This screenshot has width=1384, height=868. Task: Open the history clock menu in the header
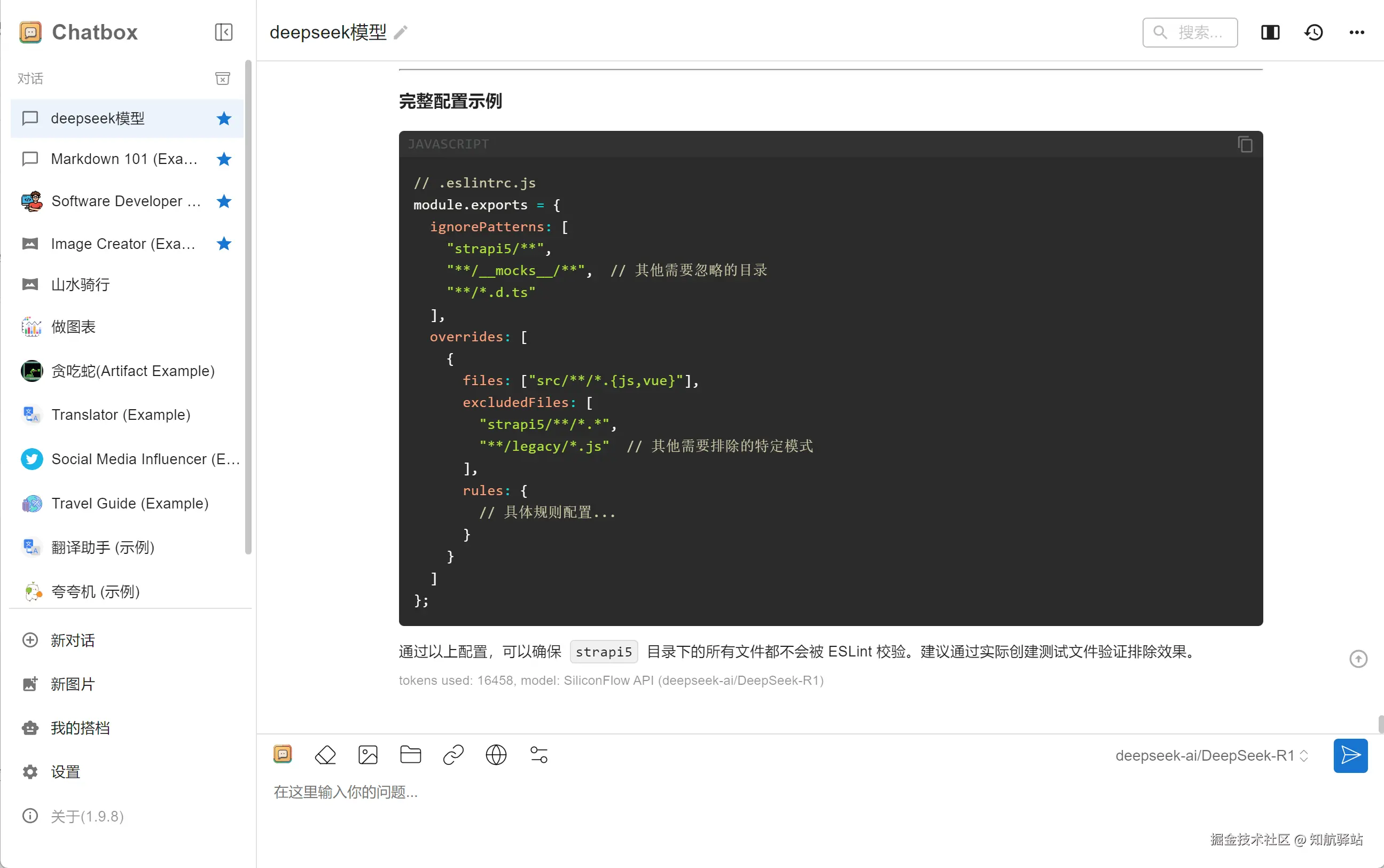point(1313,33)
